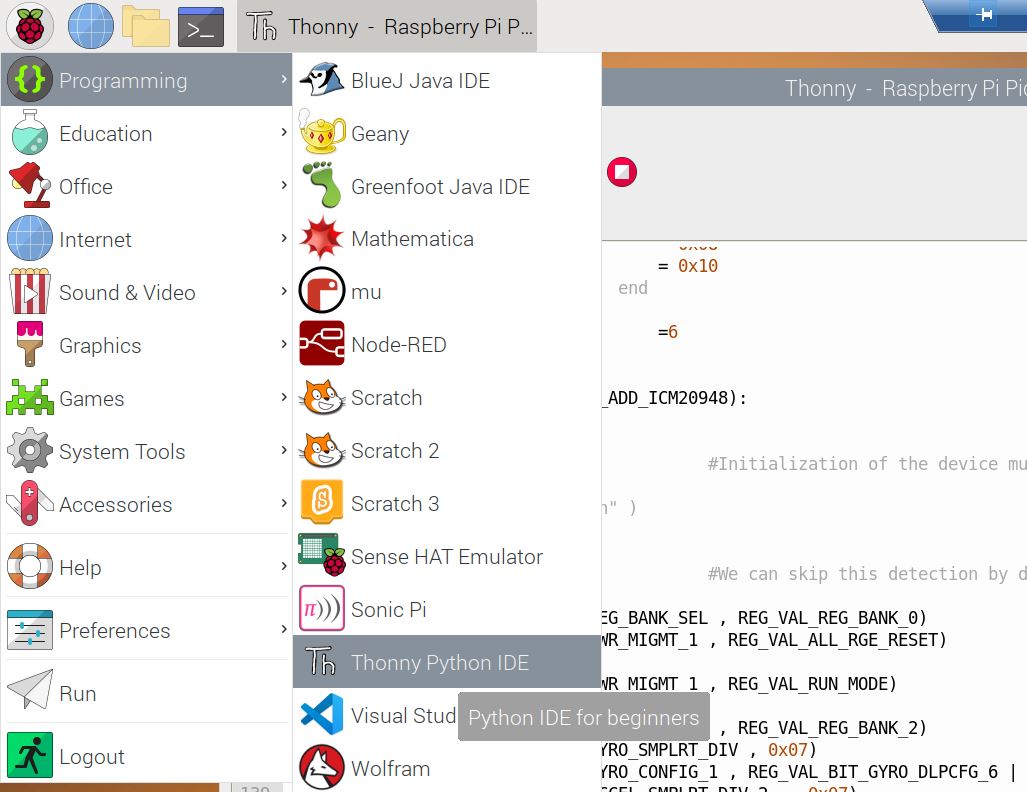Click the REG_VAL_BIT_GYRO_DLPCFG_6 text in the code

point(872,772)
